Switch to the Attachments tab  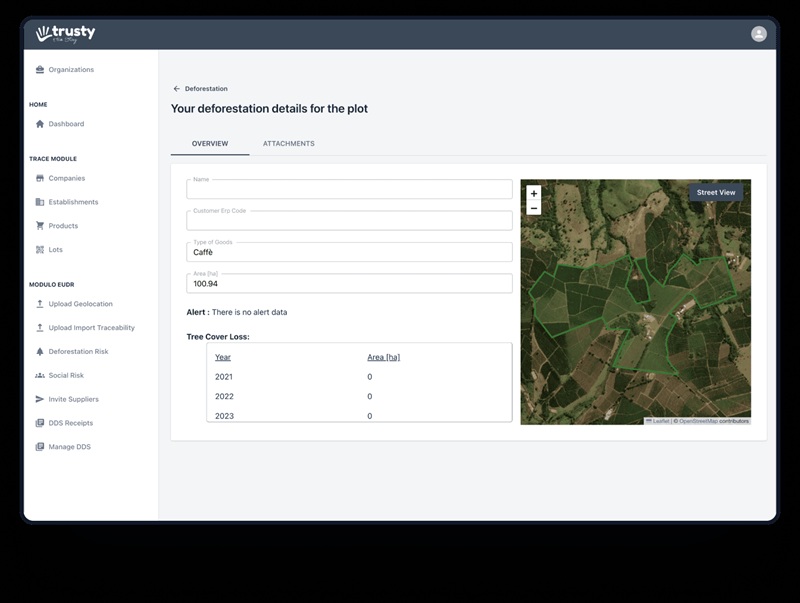[288, 144]
